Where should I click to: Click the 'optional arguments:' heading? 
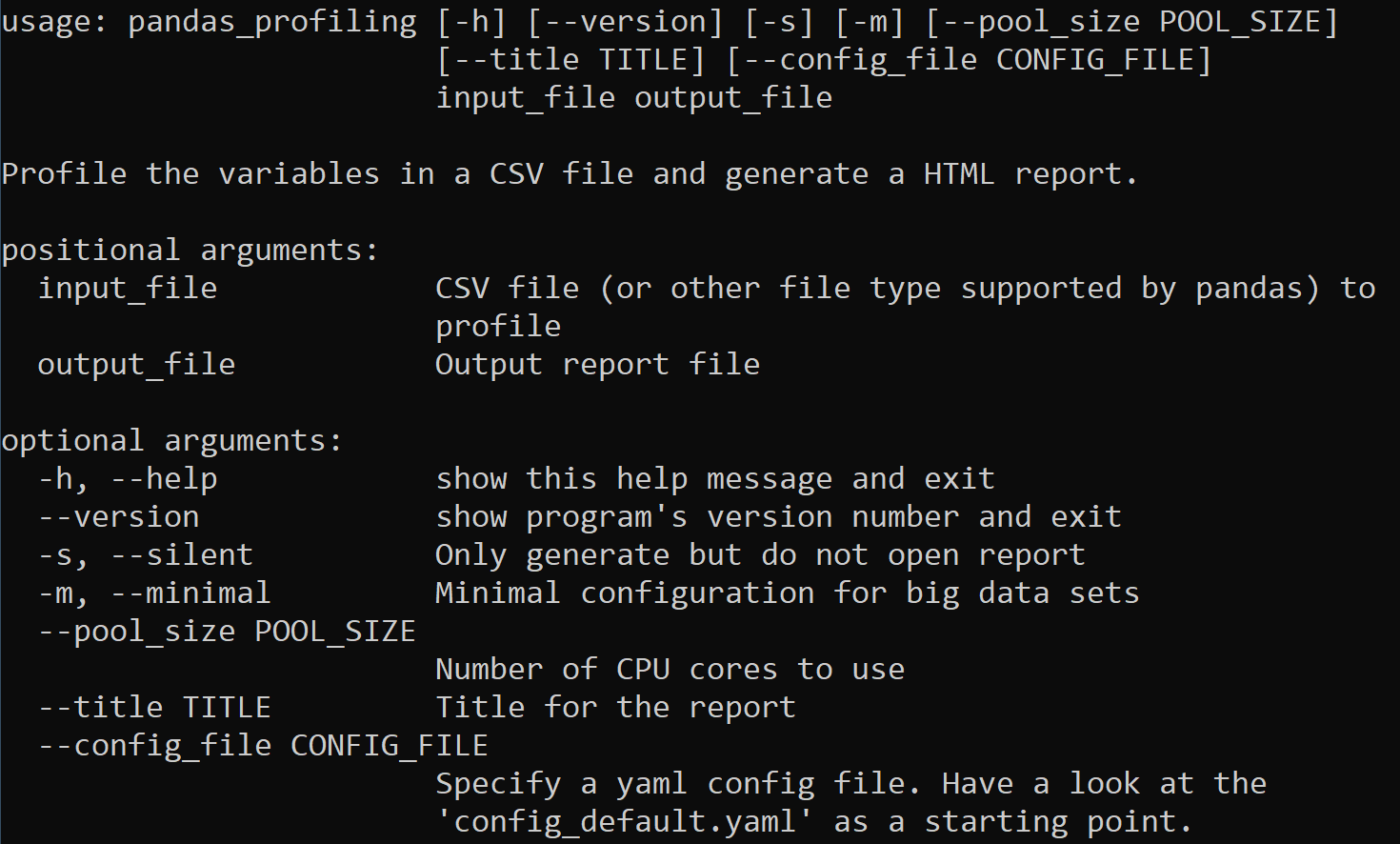(x=172, y=441)
